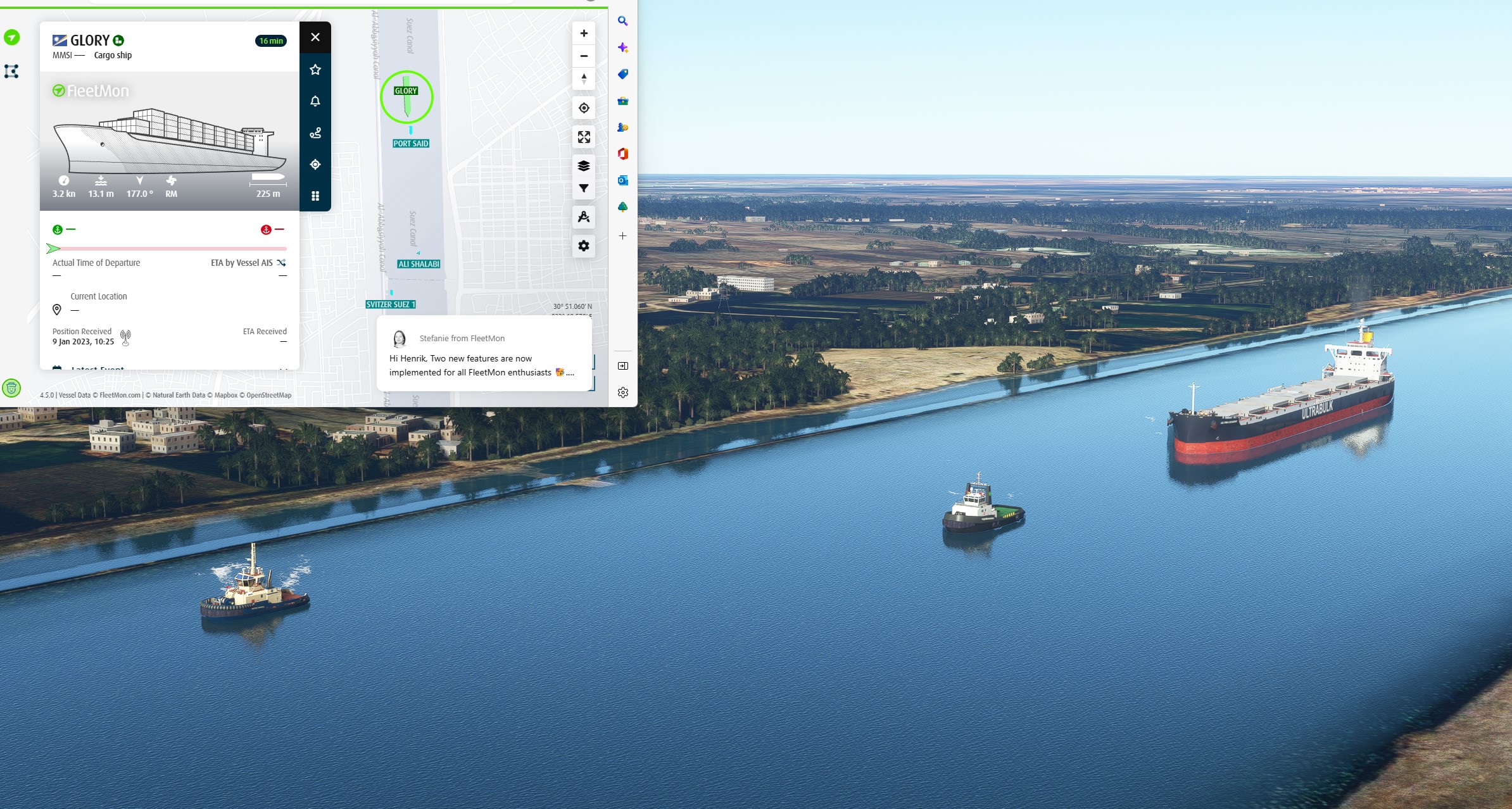Image resolution: width=1512 pixels, height=809 pixels.
Task: Show vessel track route icon
Action: tap(315, 133)
